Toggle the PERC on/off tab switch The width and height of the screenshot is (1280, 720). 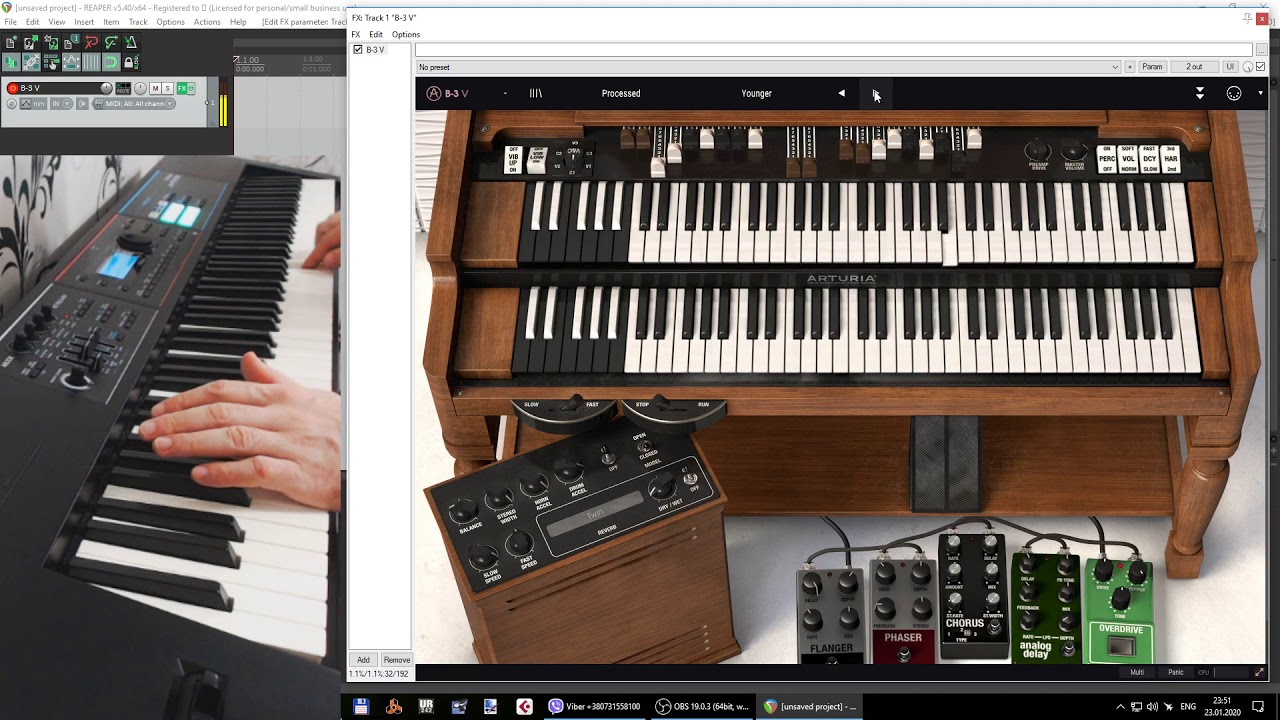1107,159
